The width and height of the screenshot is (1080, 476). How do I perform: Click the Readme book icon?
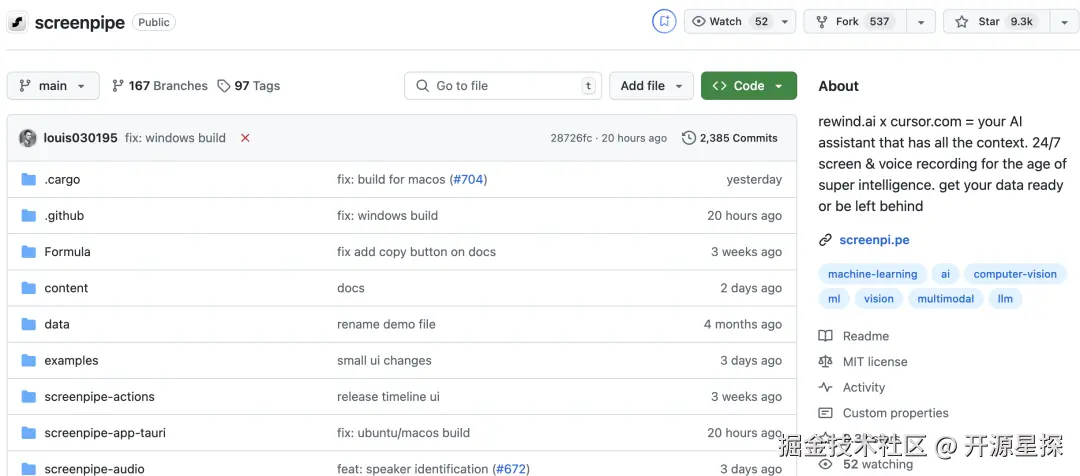[x=825, y=336]
